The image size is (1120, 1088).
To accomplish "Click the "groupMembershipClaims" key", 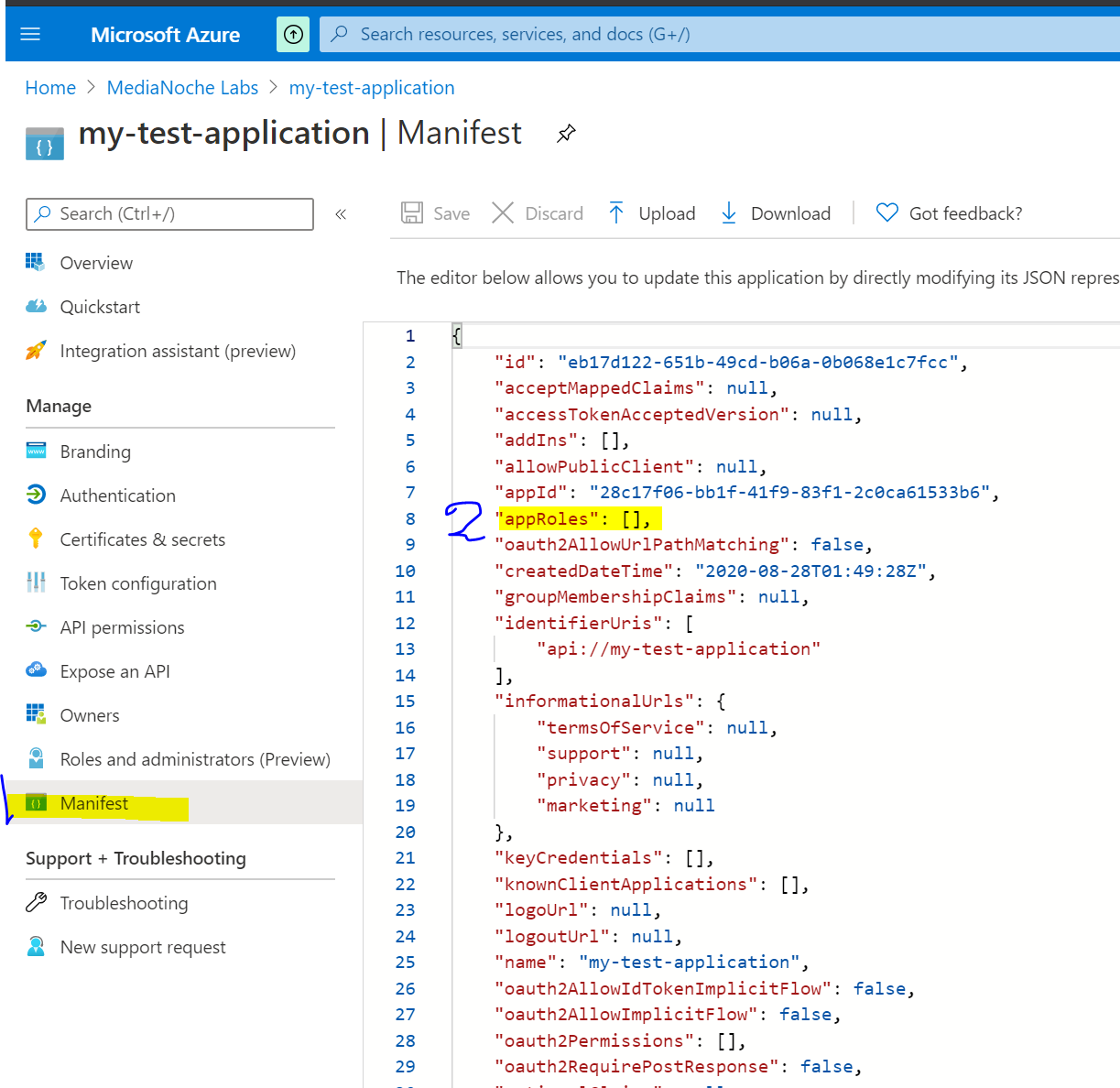I will tap(615, 597).
